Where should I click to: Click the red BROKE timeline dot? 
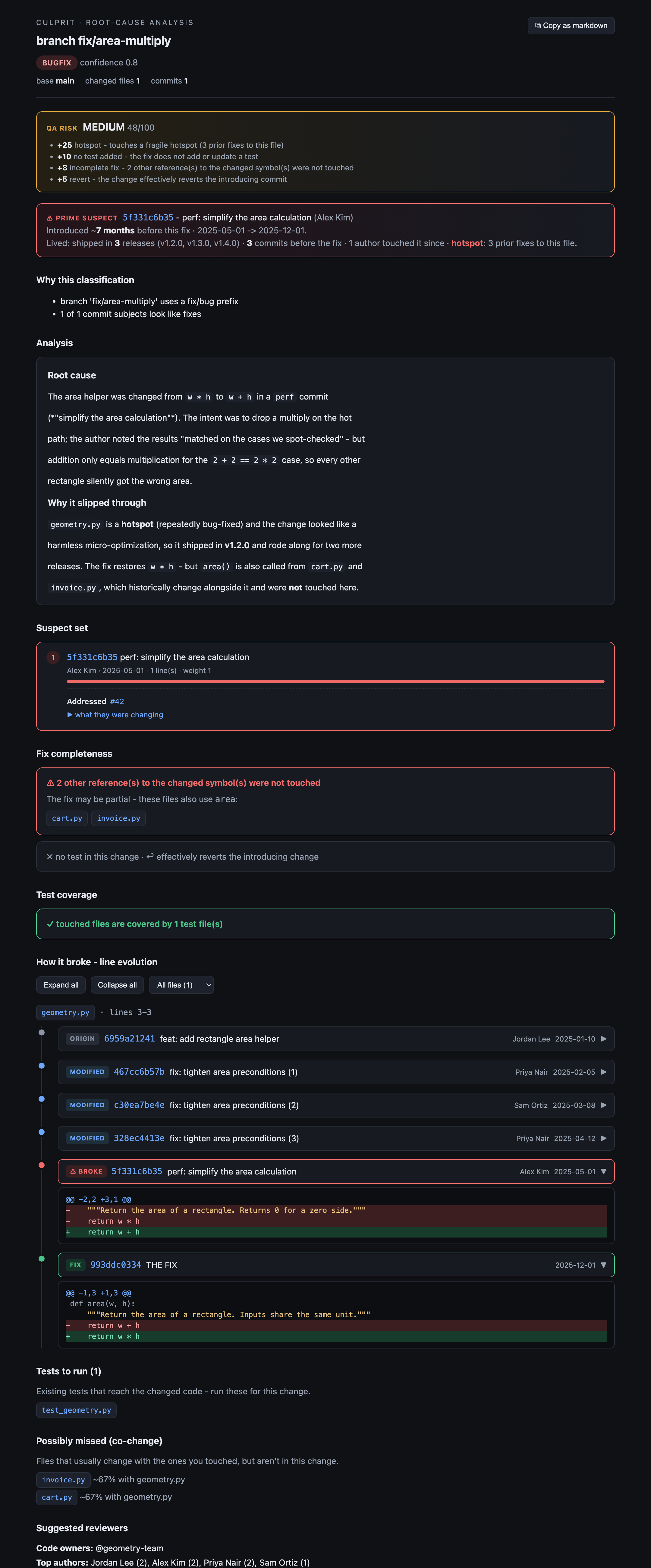(41, 1165)
